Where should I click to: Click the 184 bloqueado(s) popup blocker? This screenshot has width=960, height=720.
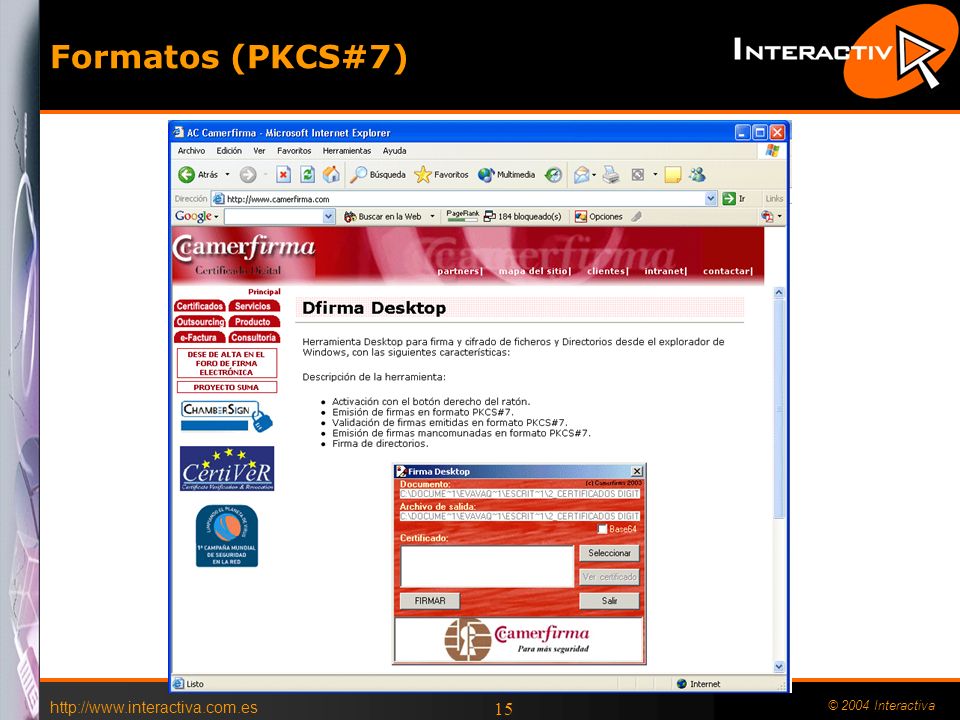pyautogui.click(x=522, y=217)
